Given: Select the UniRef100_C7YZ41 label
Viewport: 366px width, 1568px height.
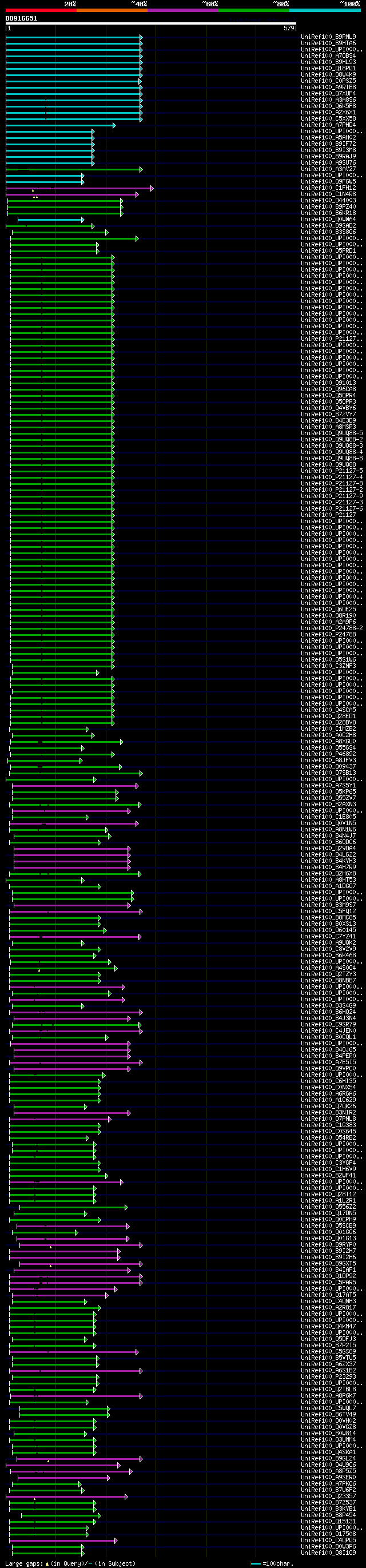Looking at the screenshot, I should [328, 937].
